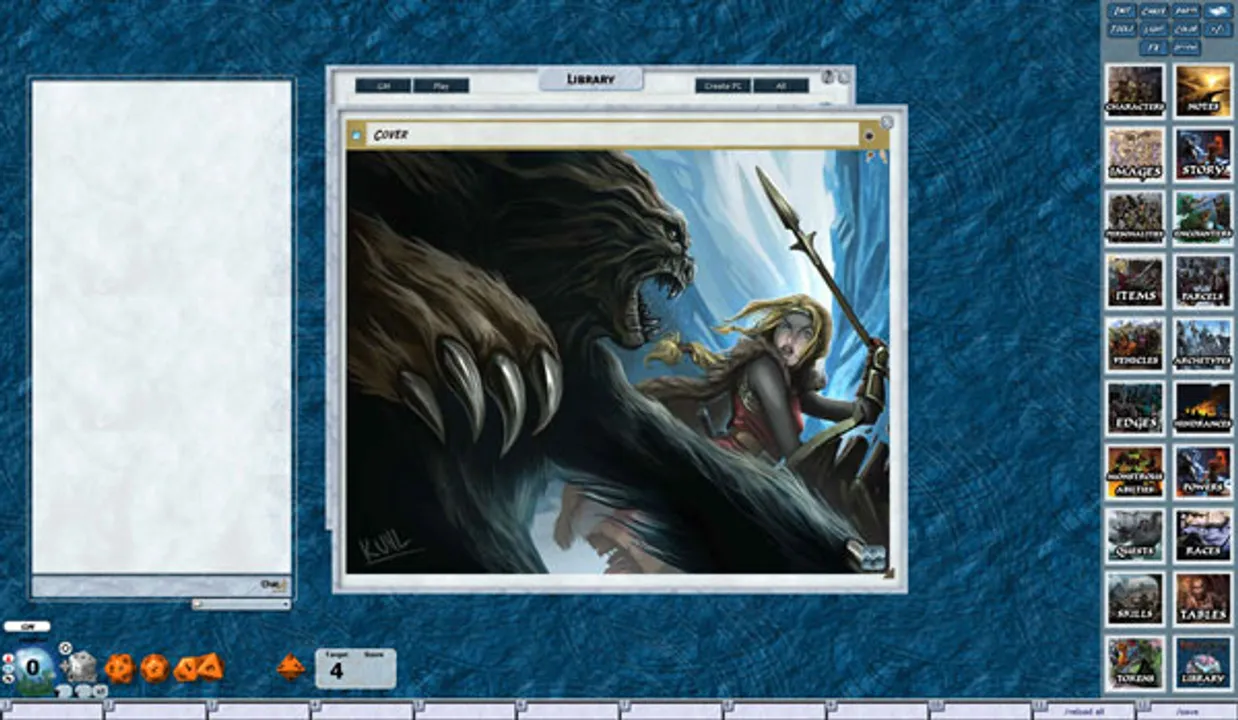Click the Tools toolbar button
Viewport: 1238px width, 720px height.
click(x=1122, y=29)
